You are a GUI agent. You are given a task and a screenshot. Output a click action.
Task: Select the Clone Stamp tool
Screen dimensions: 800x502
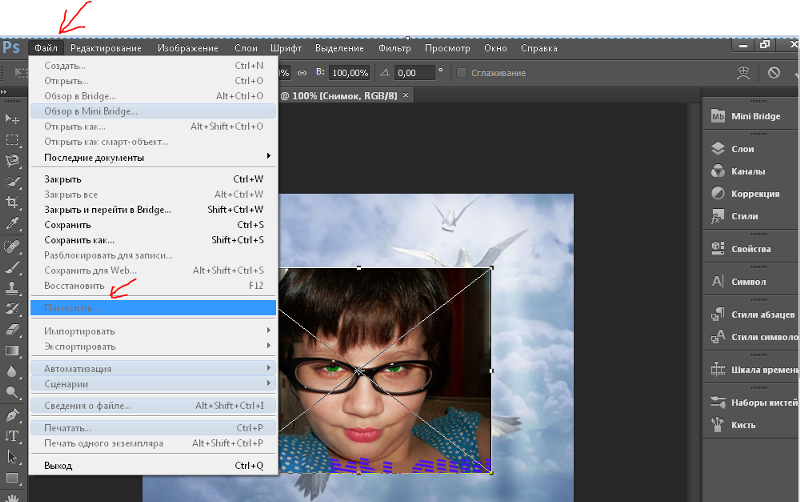[x=12, y=288]
